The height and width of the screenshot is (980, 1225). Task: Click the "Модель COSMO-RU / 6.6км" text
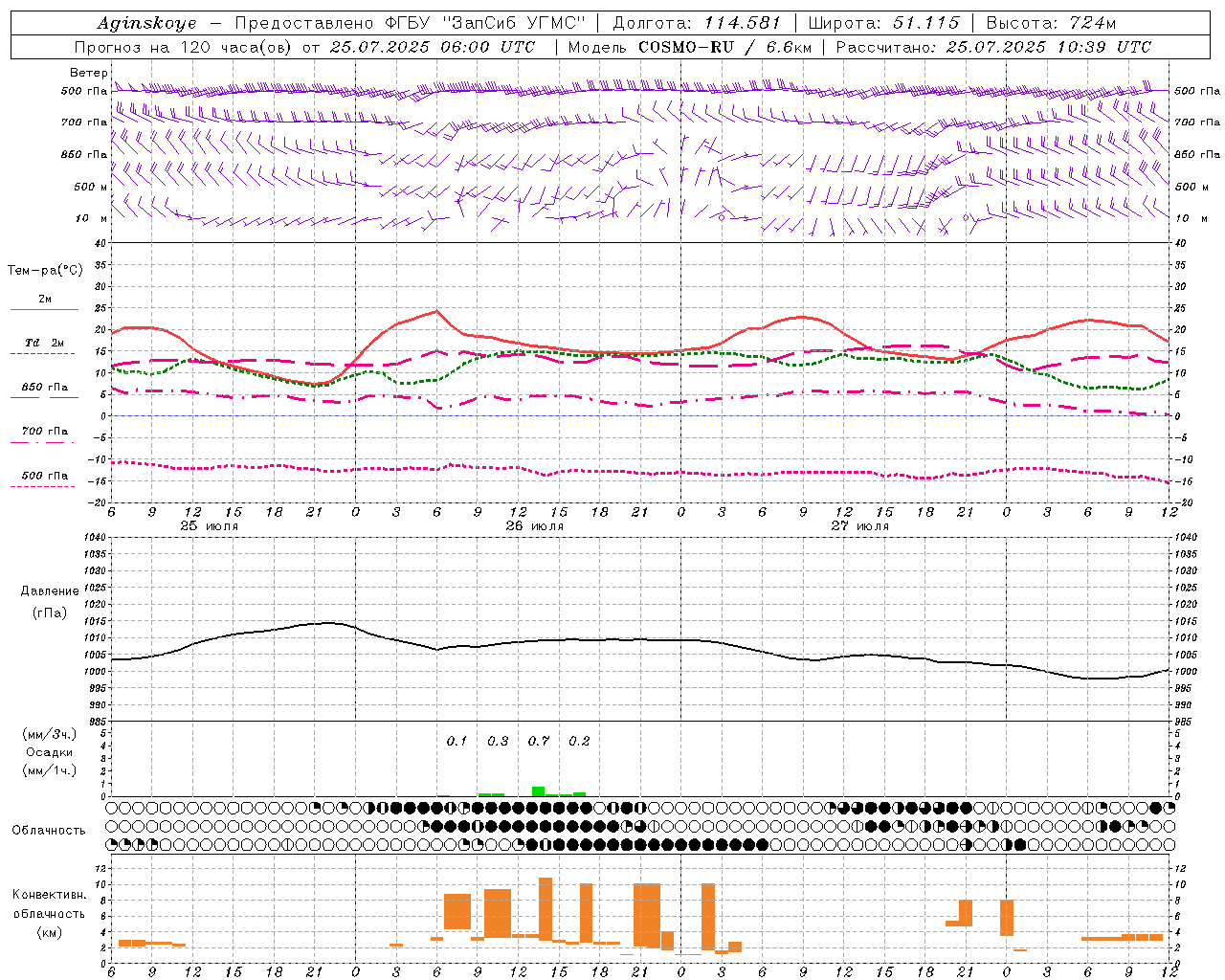coord(689,47)
